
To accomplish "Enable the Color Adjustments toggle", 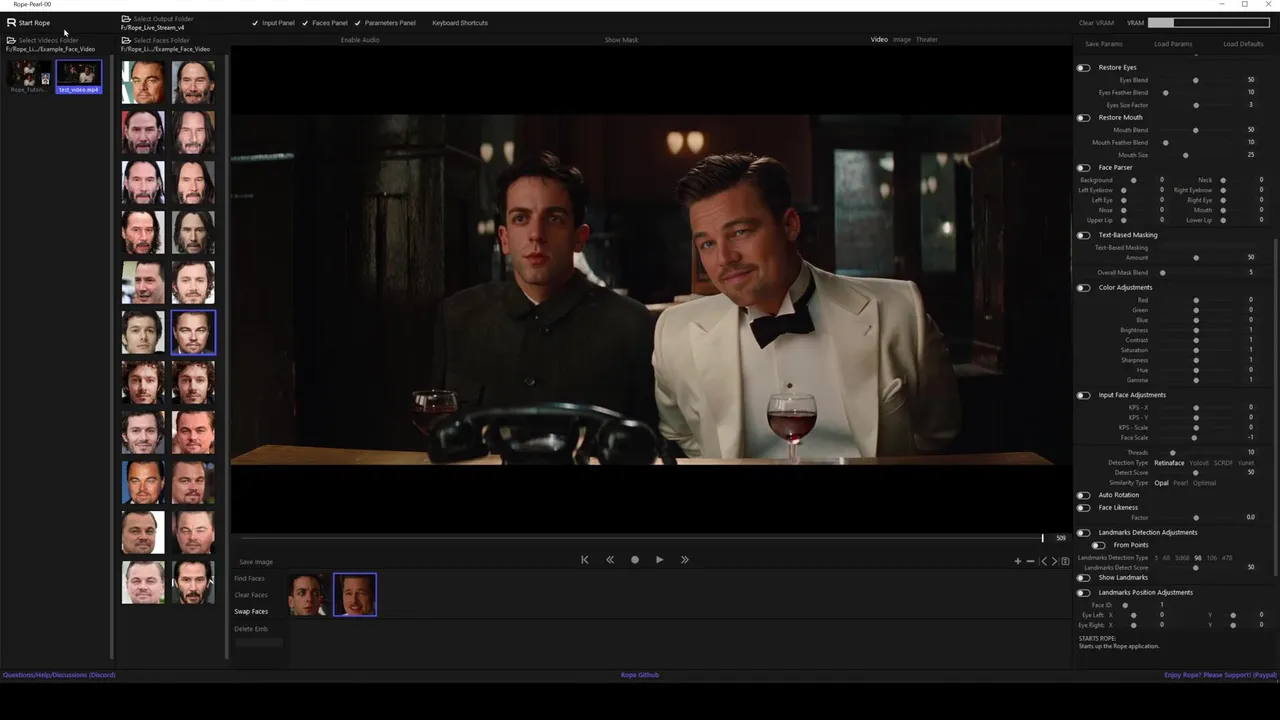I will pyautogui.click(x=1083, y=288).
